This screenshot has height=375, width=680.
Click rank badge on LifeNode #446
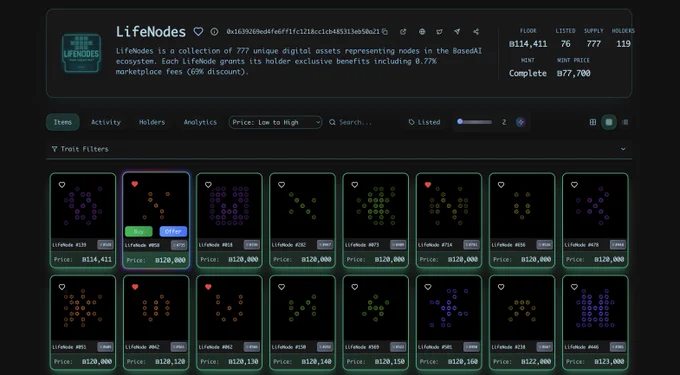coord(618,347)
